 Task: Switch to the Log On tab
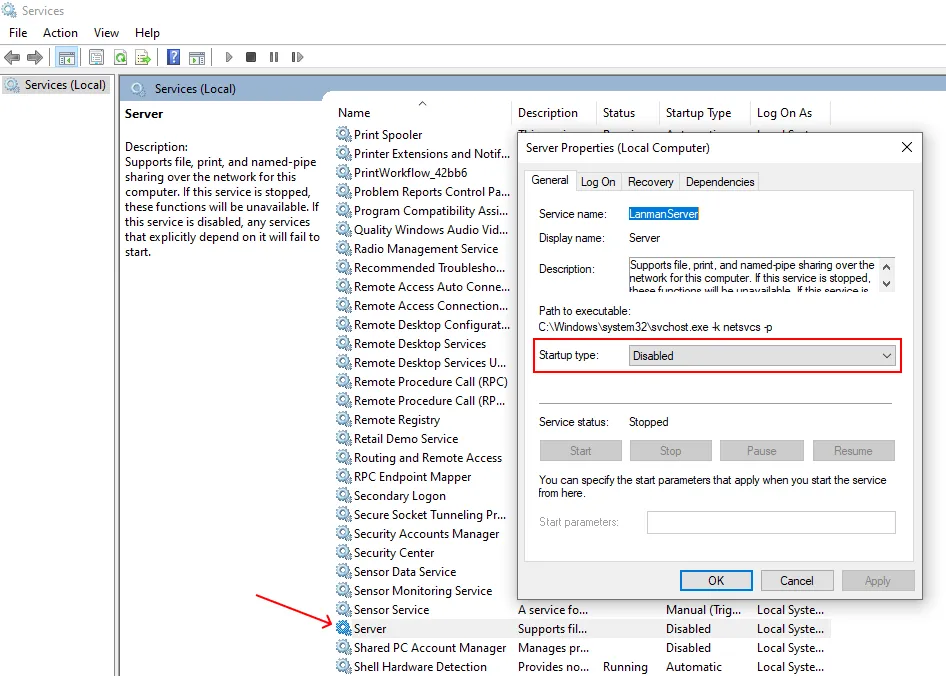(598, 182)
